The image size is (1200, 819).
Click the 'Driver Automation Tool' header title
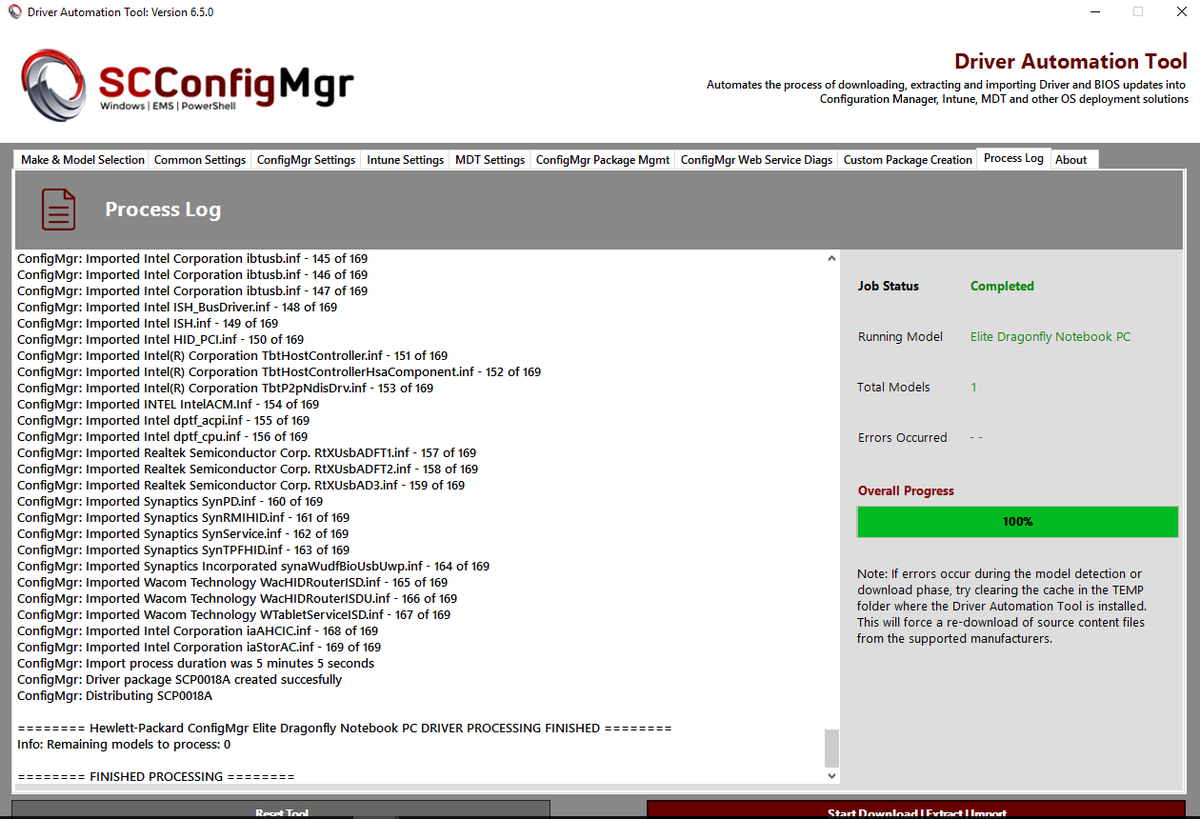click(1071, 62)
